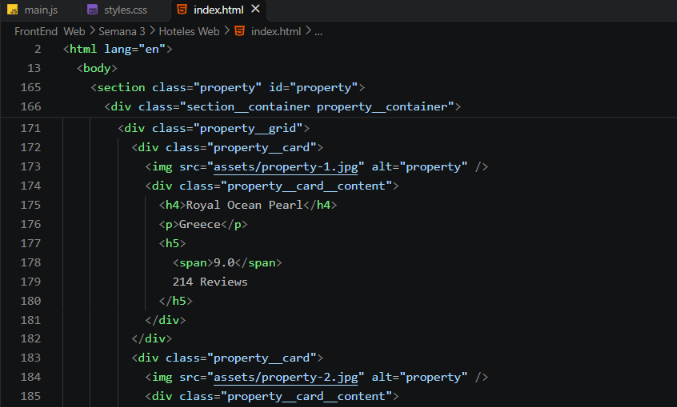Click line number 171
The height and width of the screenshot is (407, 677).
(31, 128)
